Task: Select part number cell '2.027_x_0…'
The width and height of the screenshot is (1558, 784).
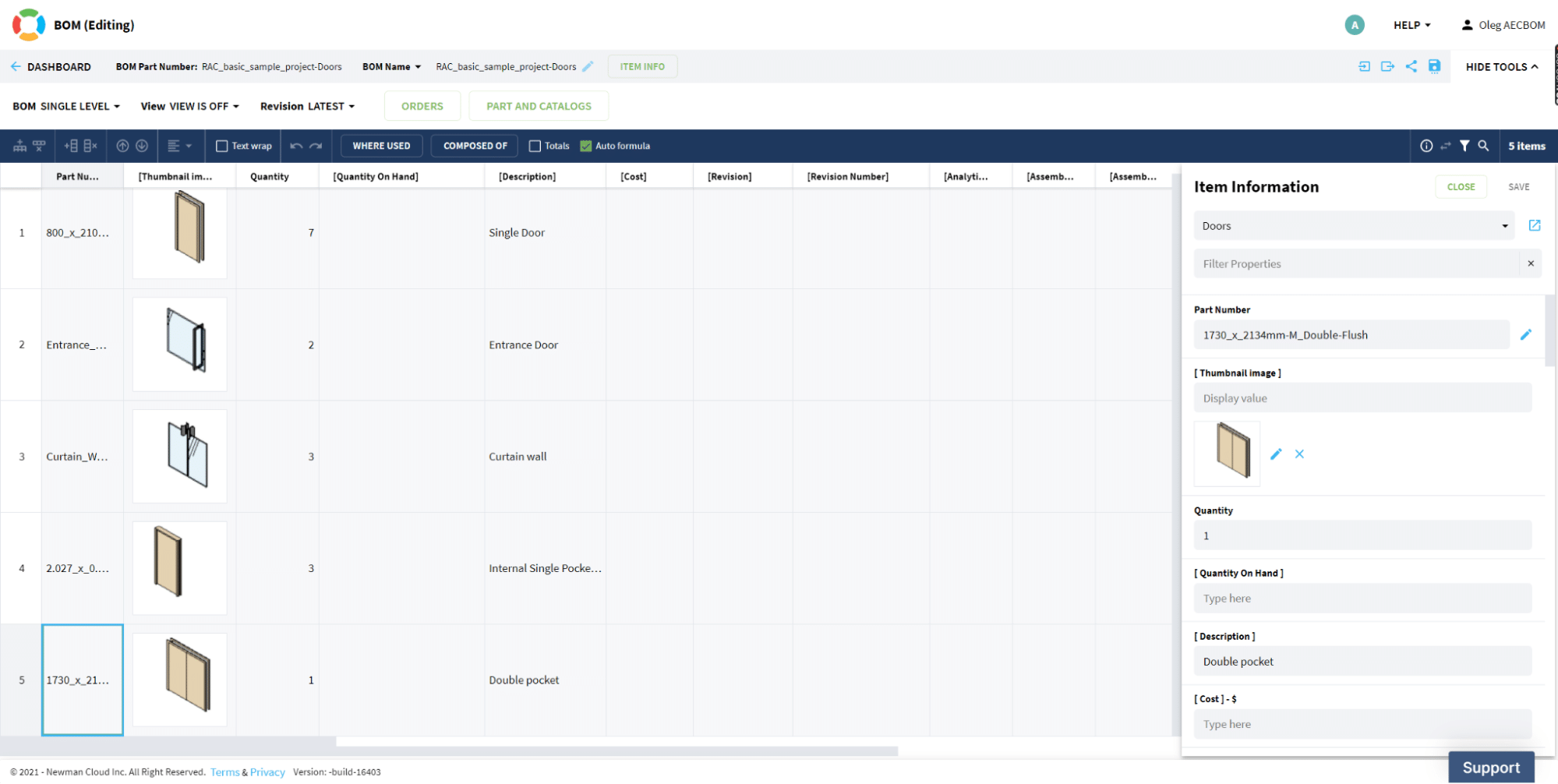Action: [82, 568]
